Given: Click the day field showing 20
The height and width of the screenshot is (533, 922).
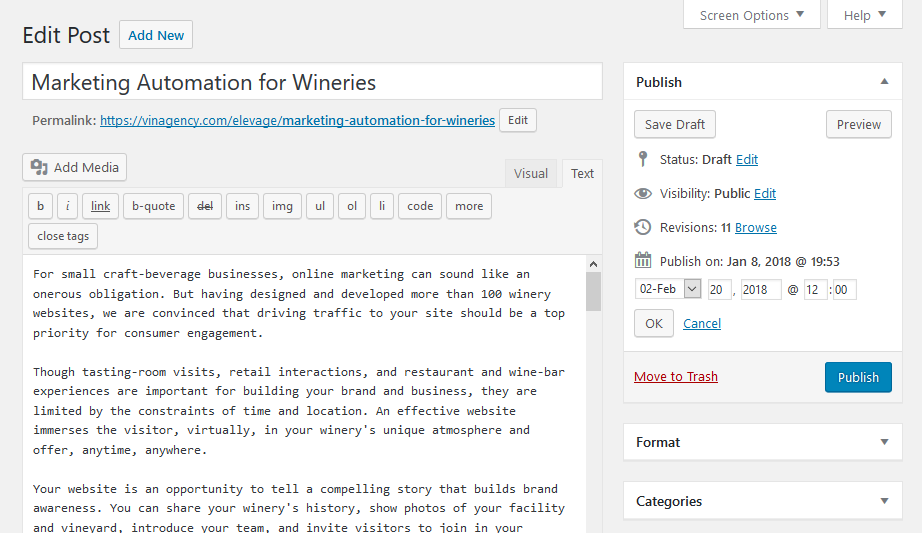Looking at the screenshot, I should click(719, 289).
